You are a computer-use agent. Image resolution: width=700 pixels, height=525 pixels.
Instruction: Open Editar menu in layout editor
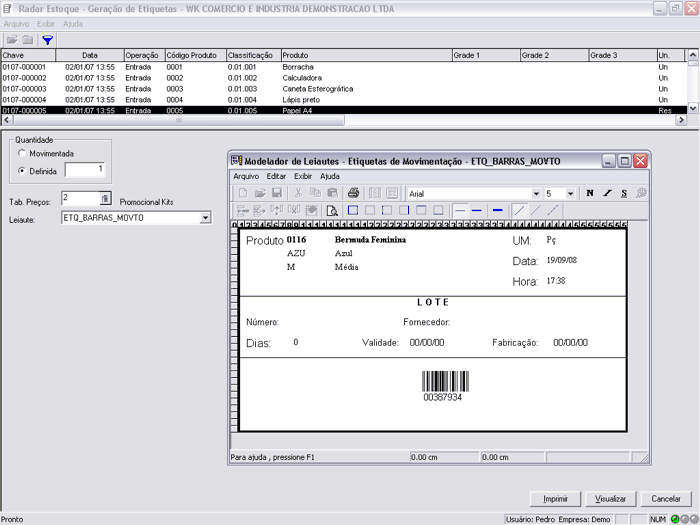click(x=276, y=176)
